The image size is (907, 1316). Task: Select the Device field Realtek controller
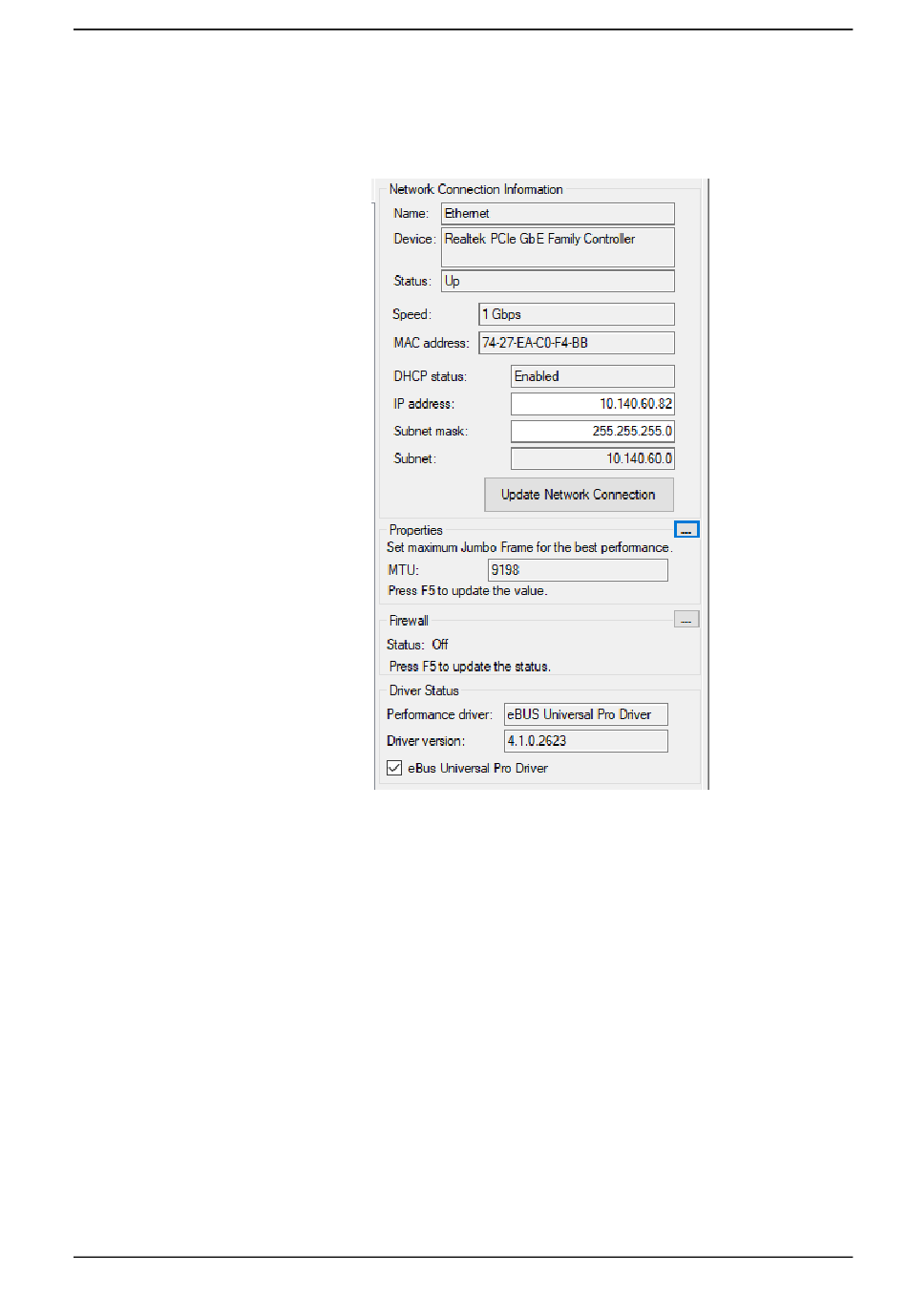tap(558, 246)
